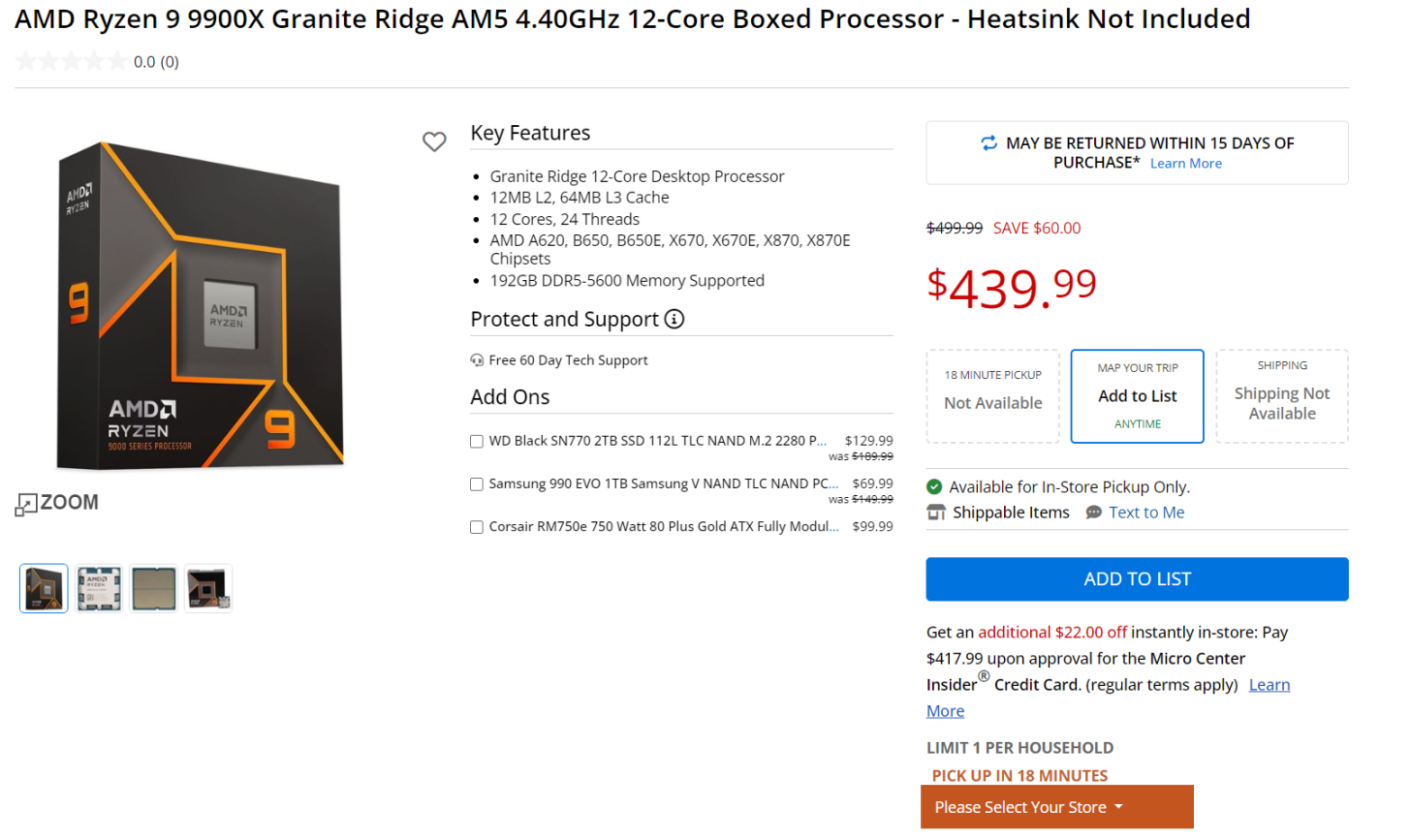The width and height of the screenshot is (1411, 840).
Task: Select the 18 Minute Pickup option
Action: coord(992,395)
